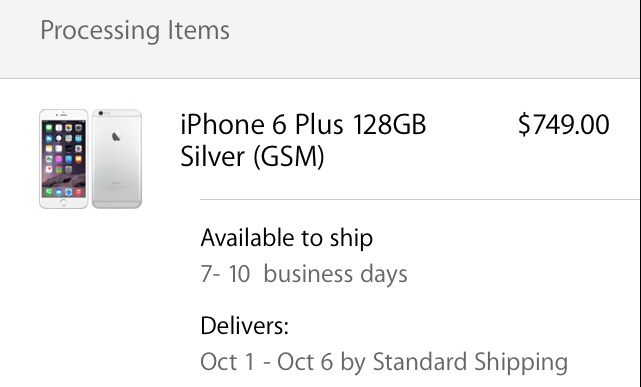This screenshot has width=641, height=387.
Task: Click the Safari compass icon on the iPhone image
Action: [69, 192]
